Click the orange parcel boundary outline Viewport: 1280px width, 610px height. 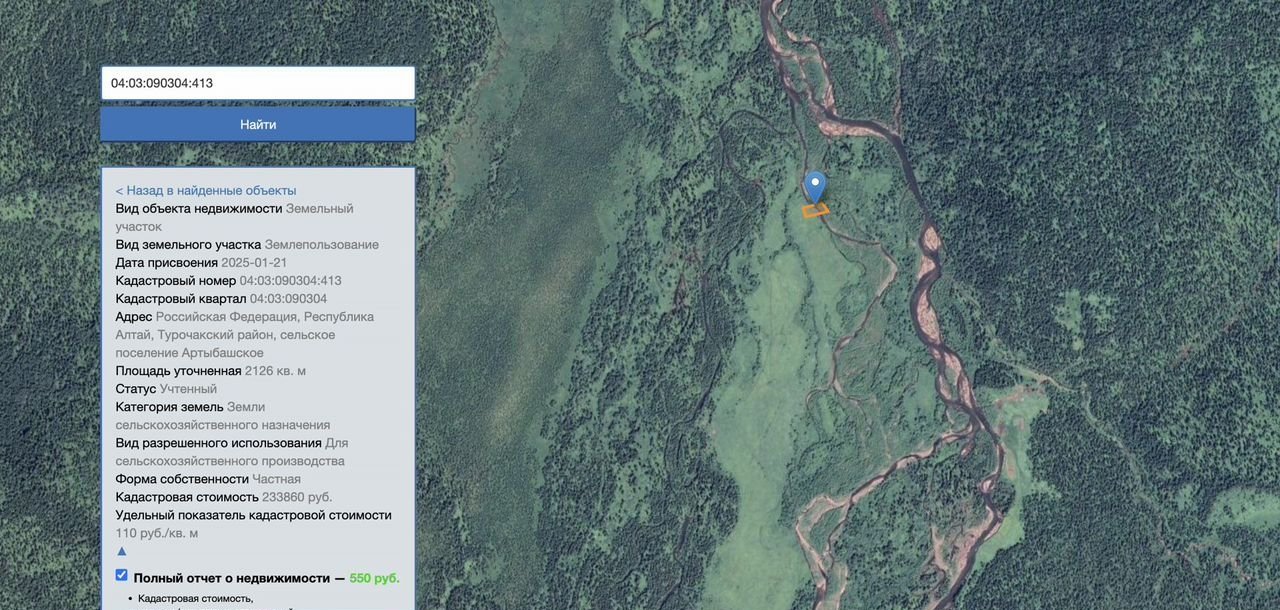pos(816,210)
